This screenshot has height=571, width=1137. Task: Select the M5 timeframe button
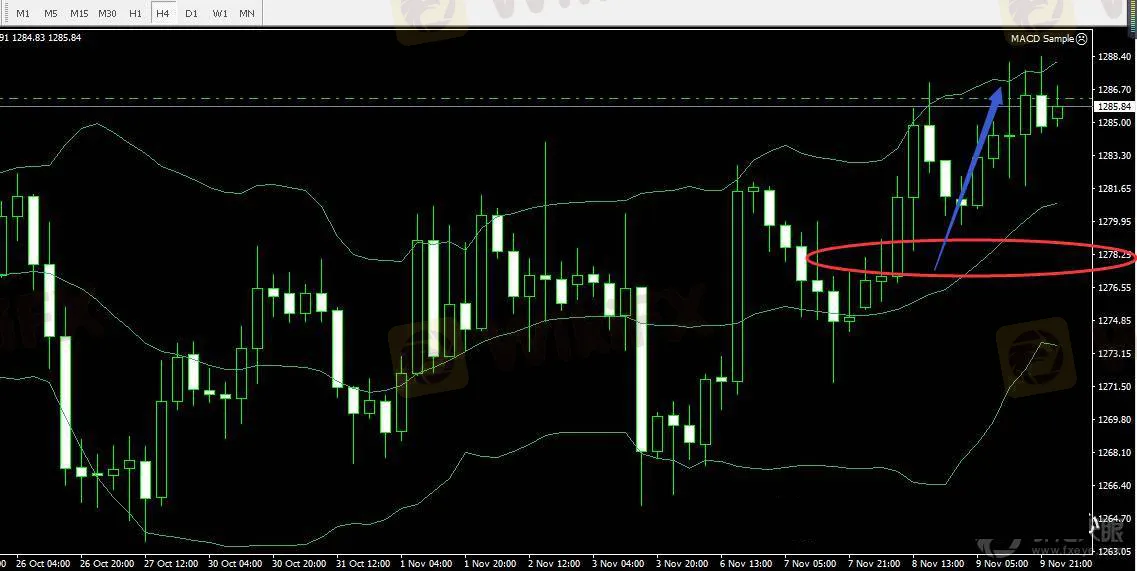(x=50, y=14)
